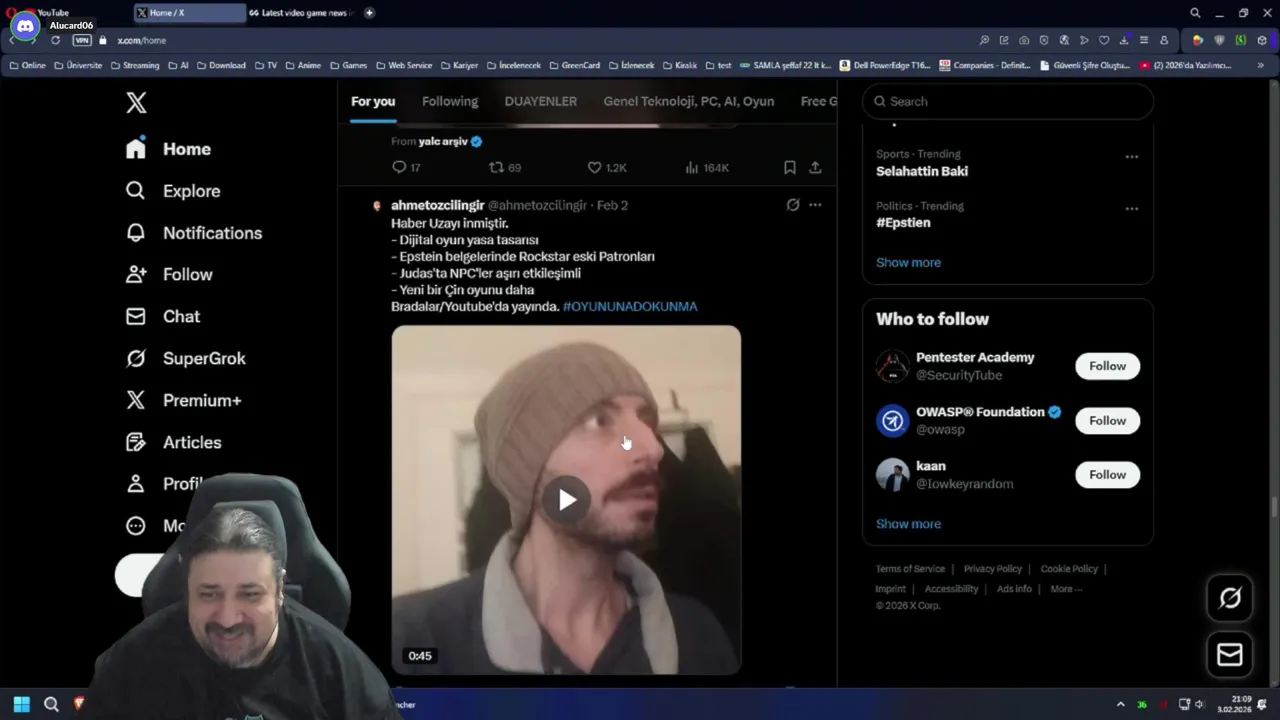1280x720 pixels.
Task: Share the yalc arşiv post
Action: [x=815, y=167]
